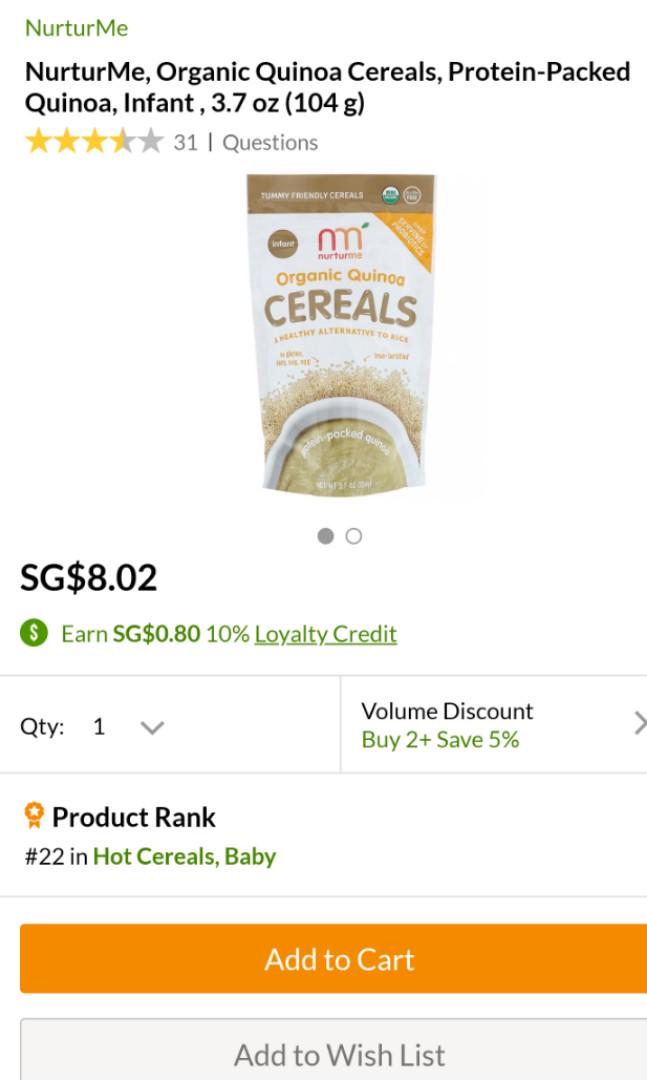This screenshot has height=1080, width=647.
Task: Open the Qty selector showing 1
Action: click(x=98, y=726)
